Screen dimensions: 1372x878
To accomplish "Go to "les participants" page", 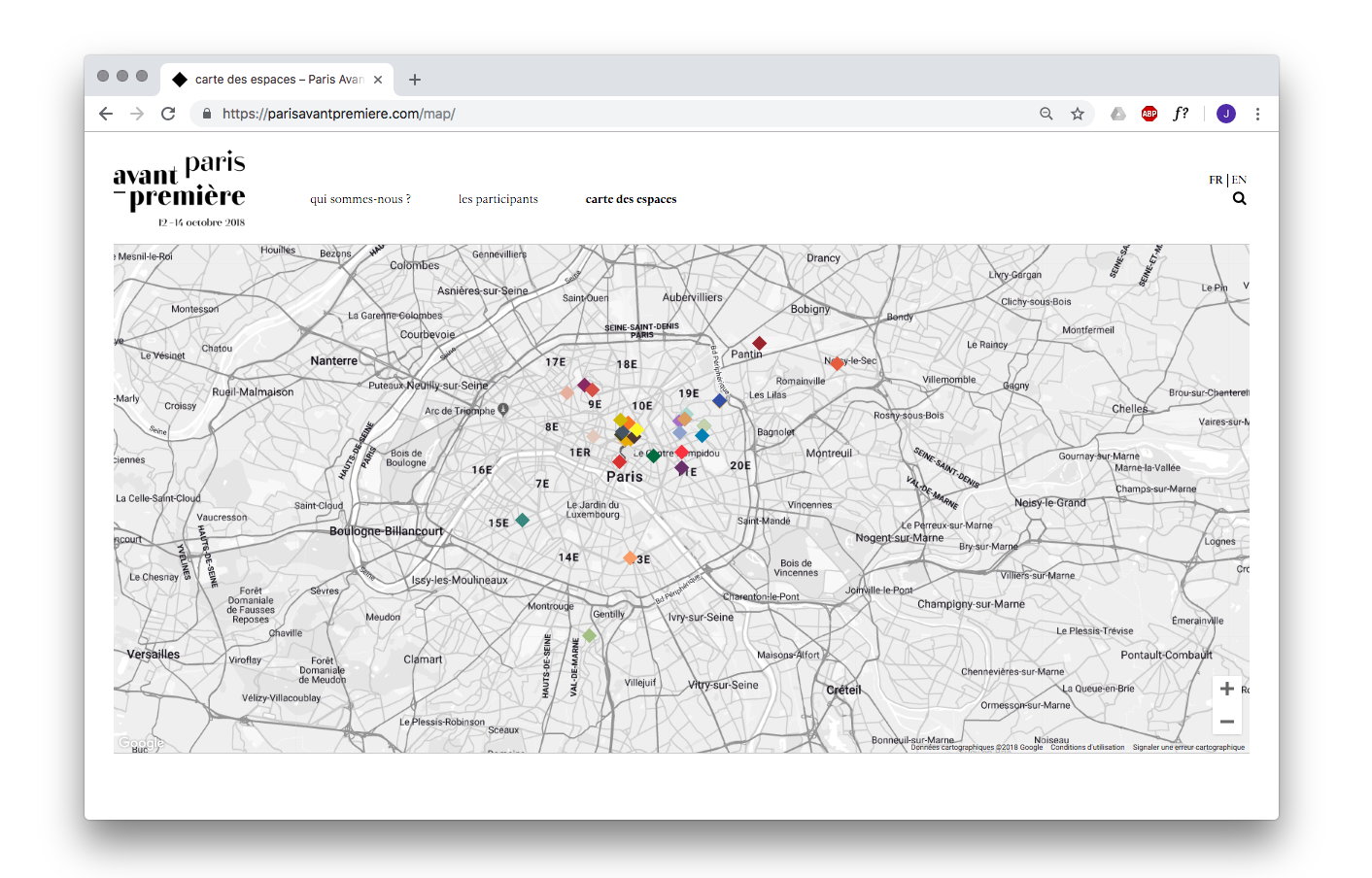I will pos(497,199).
